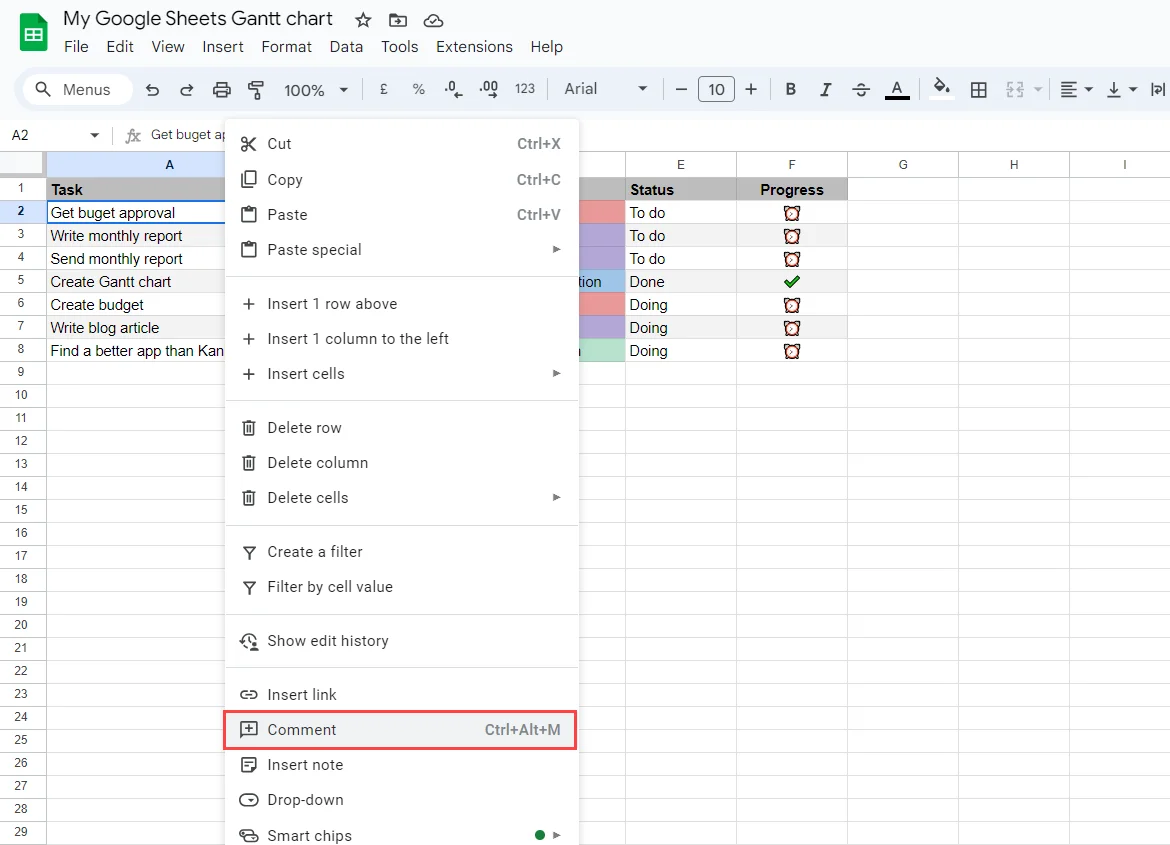
Task: Open the Data menu
Action: click(346, 47)
